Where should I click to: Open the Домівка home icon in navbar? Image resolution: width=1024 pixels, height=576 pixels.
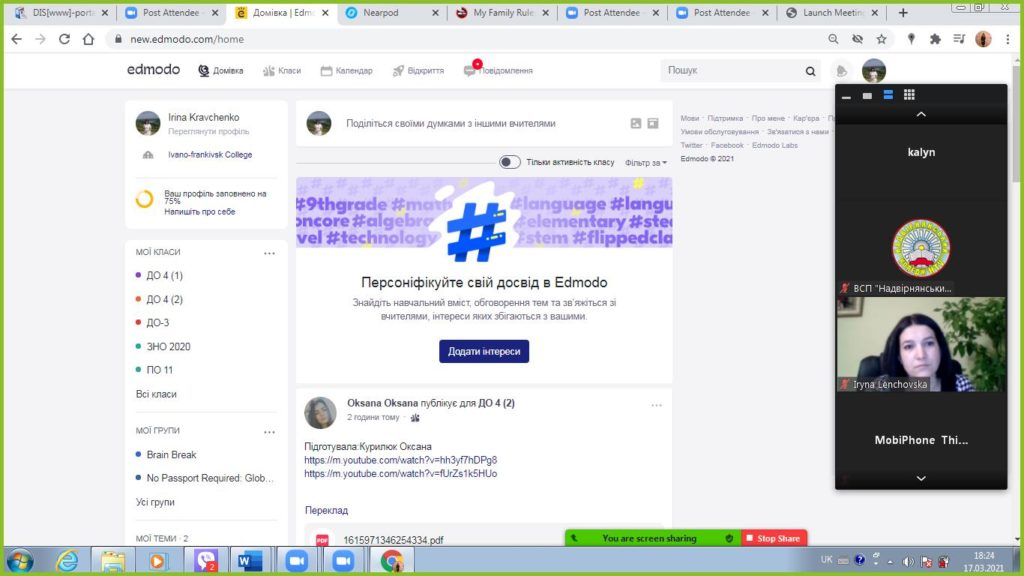[x=204, y=71]
